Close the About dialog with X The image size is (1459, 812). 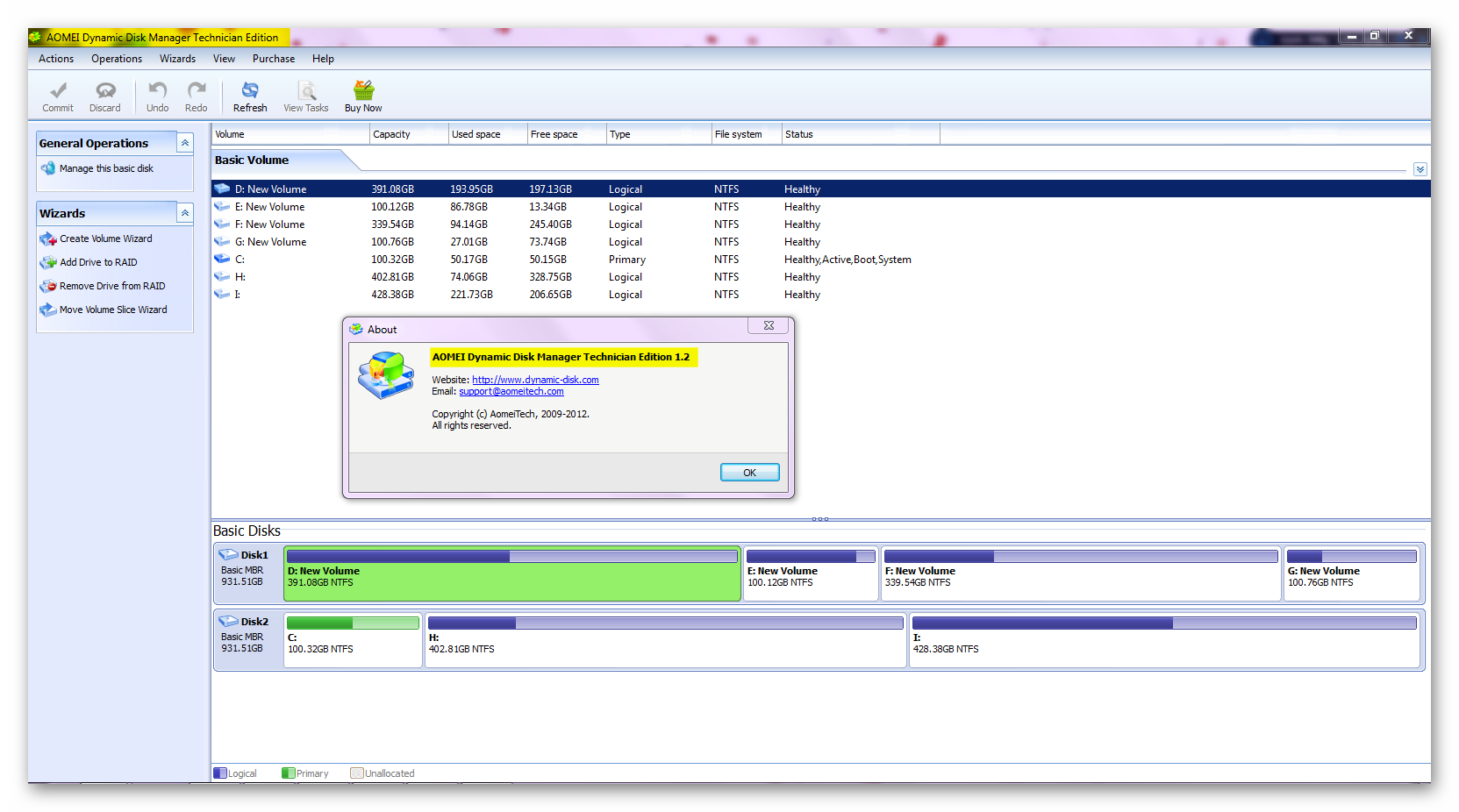(x=769, y=325)
